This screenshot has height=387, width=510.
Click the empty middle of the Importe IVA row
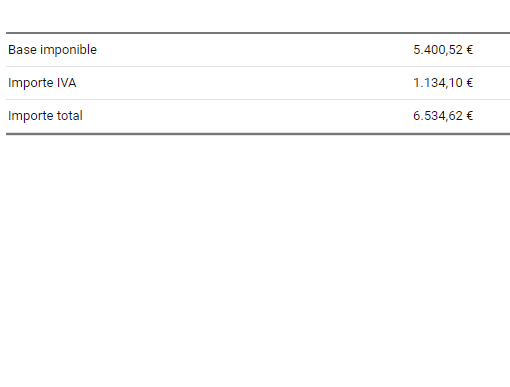click(x=243, y=83)
